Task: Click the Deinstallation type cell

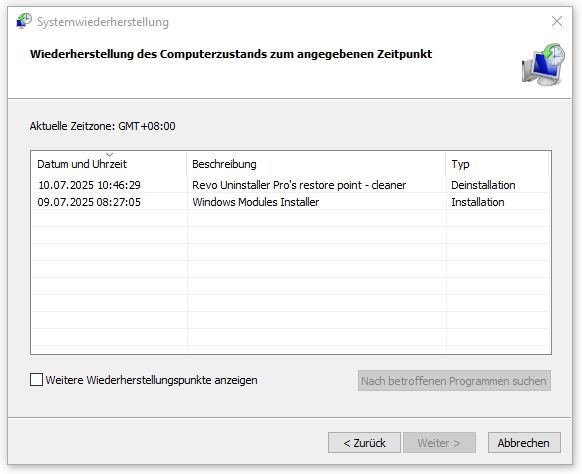Action: pyautogui.click(x=483, y=185)
